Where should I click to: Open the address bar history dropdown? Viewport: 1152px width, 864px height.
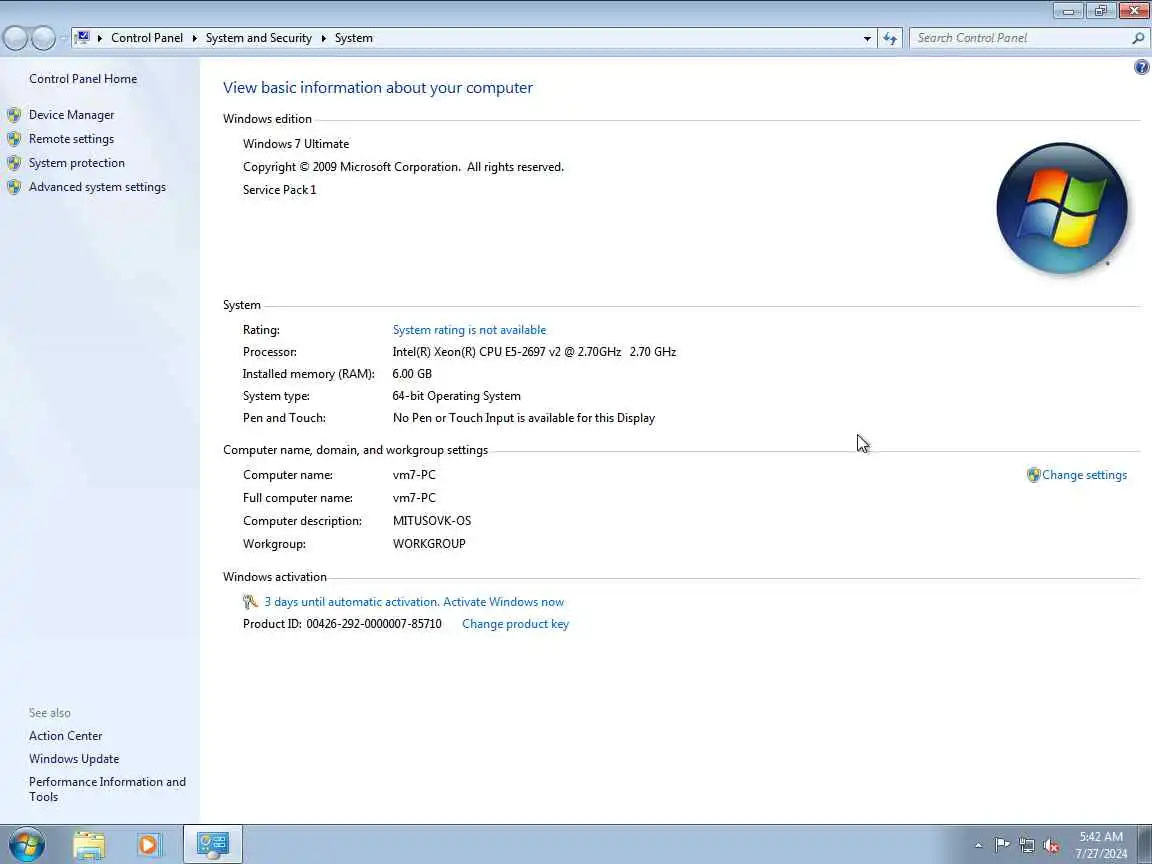[867, 38]
